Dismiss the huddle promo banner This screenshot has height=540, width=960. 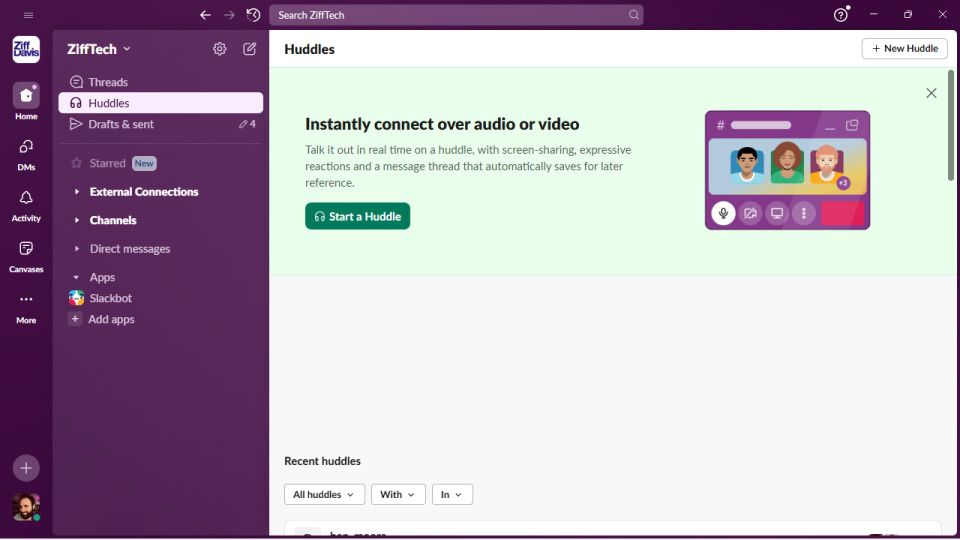931,93
